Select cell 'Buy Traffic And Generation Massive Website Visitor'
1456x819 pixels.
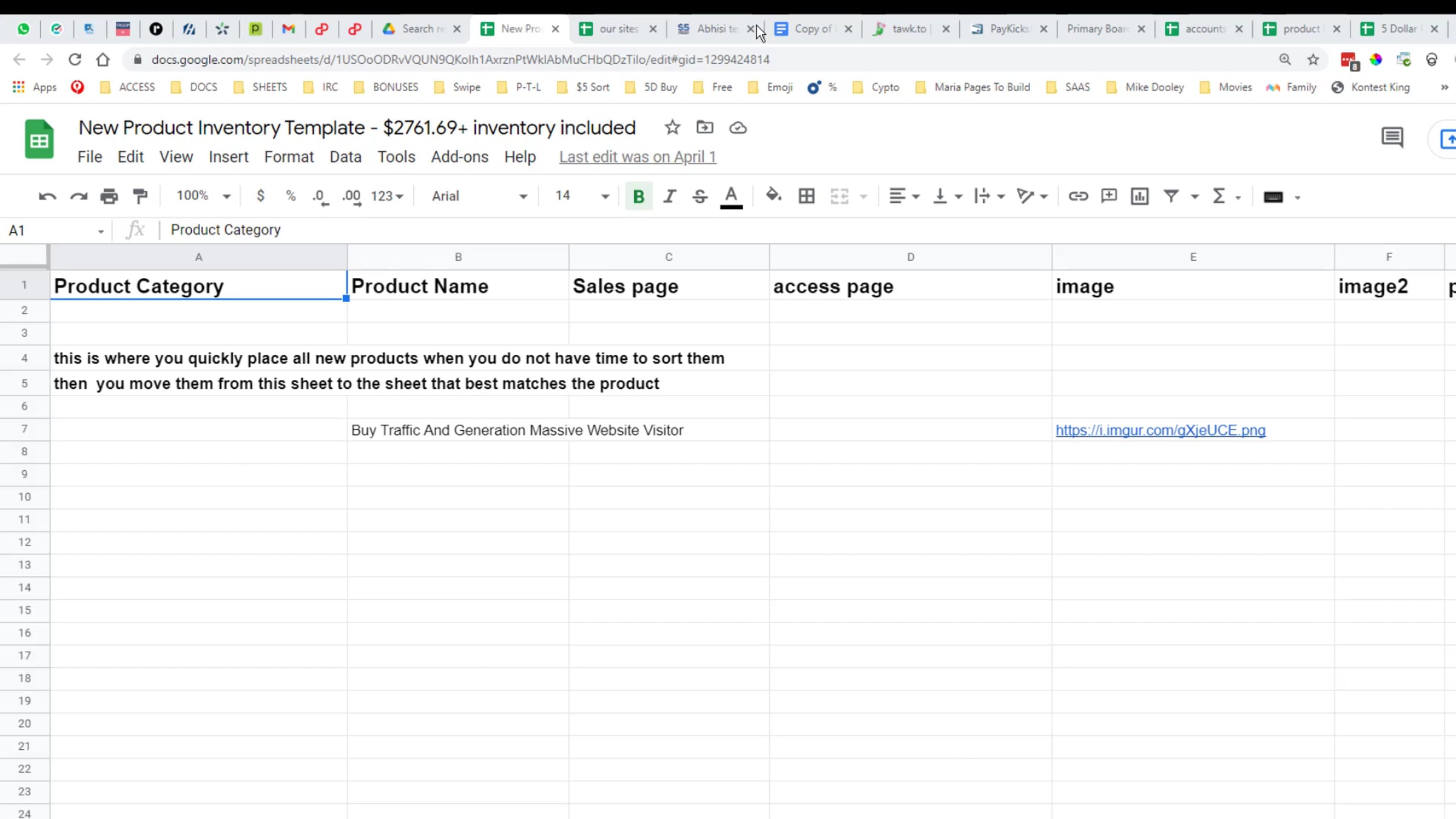[458, 430]
